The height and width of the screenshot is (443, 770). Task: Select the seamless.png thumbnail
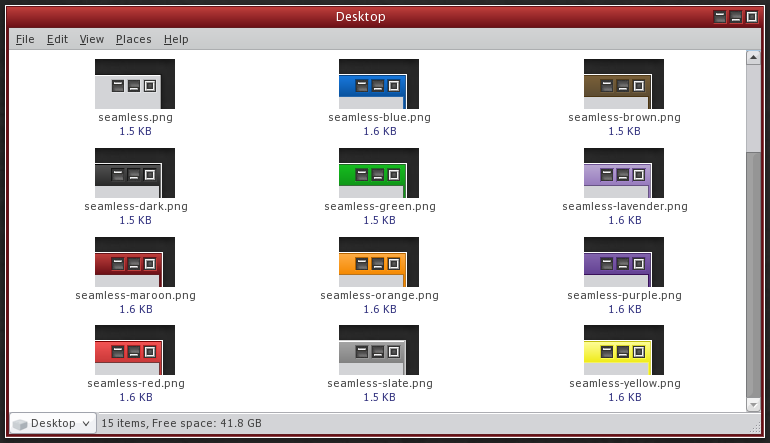(x=135, y=84)
